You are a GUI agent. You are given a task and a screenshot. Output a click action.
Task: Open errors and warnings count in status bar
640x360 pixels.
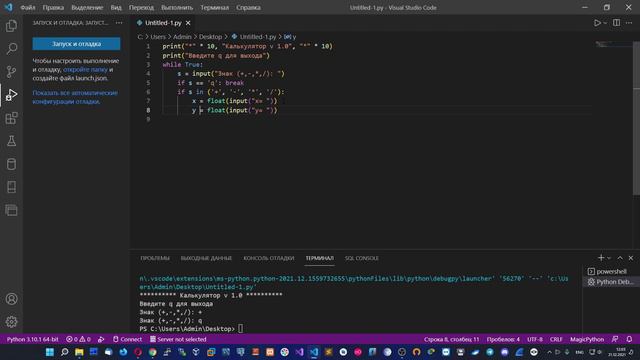pos(78,339)
